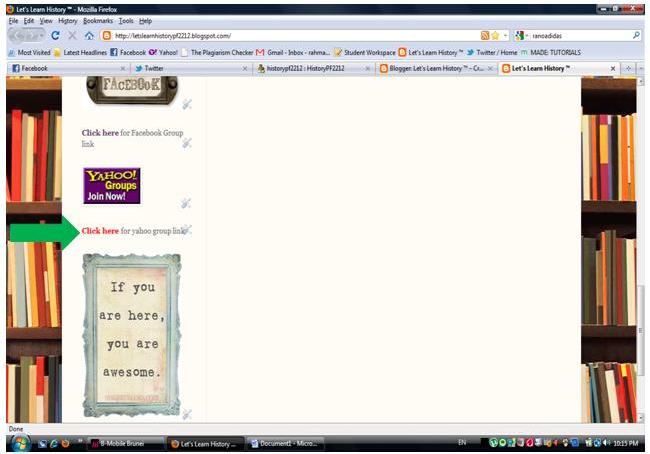
Task: Switch to the Twitter tab
Action: (x=191, y=68)
